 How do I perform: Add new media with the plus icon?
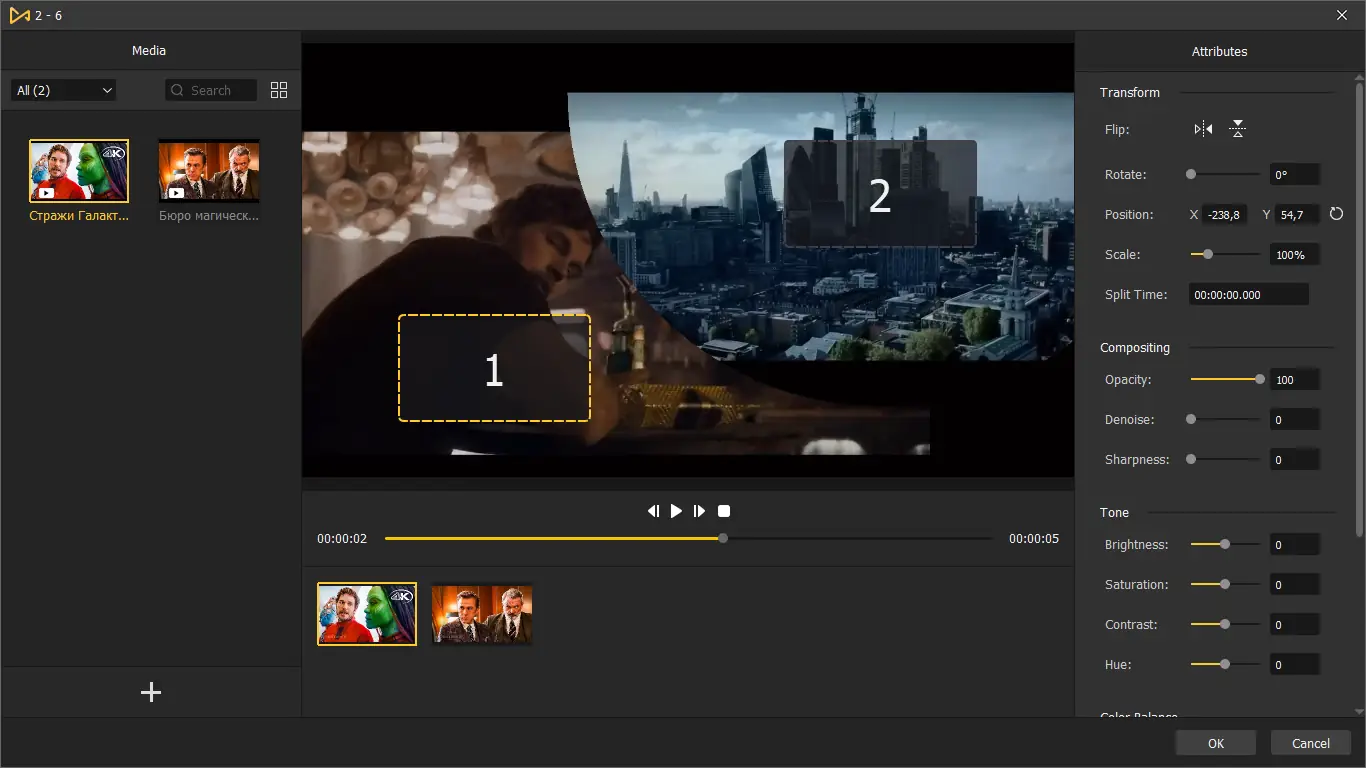point(151,692)
